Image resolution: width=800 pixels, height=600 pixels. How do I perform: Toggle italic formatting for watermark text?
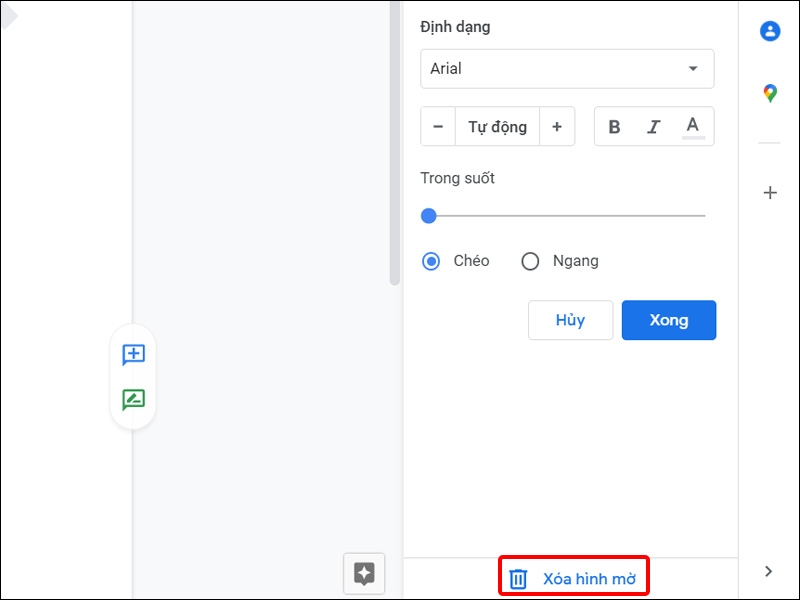[654, 127]
